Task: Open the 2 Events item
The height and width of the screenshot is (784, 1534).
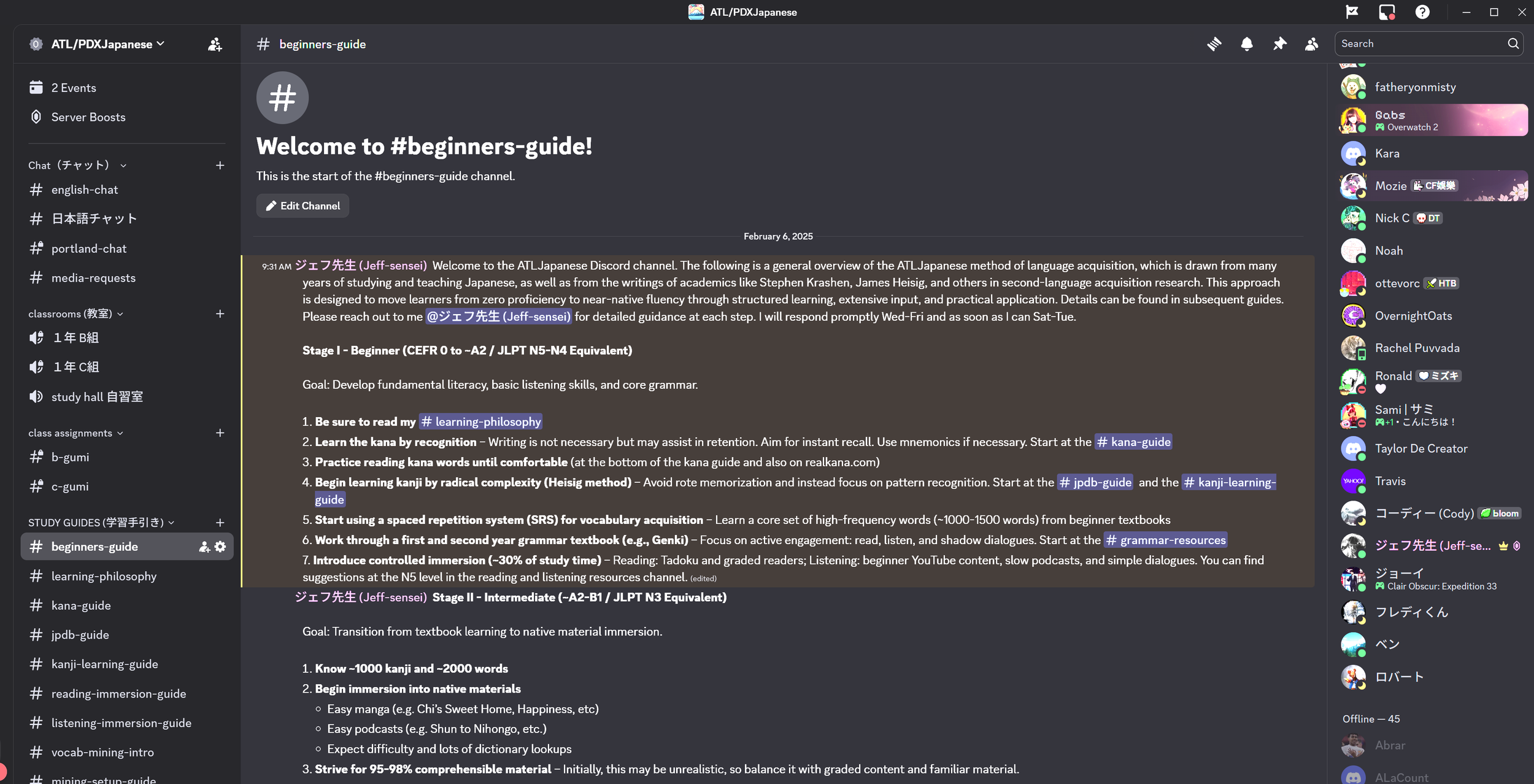Action: (x=74, y=88)
